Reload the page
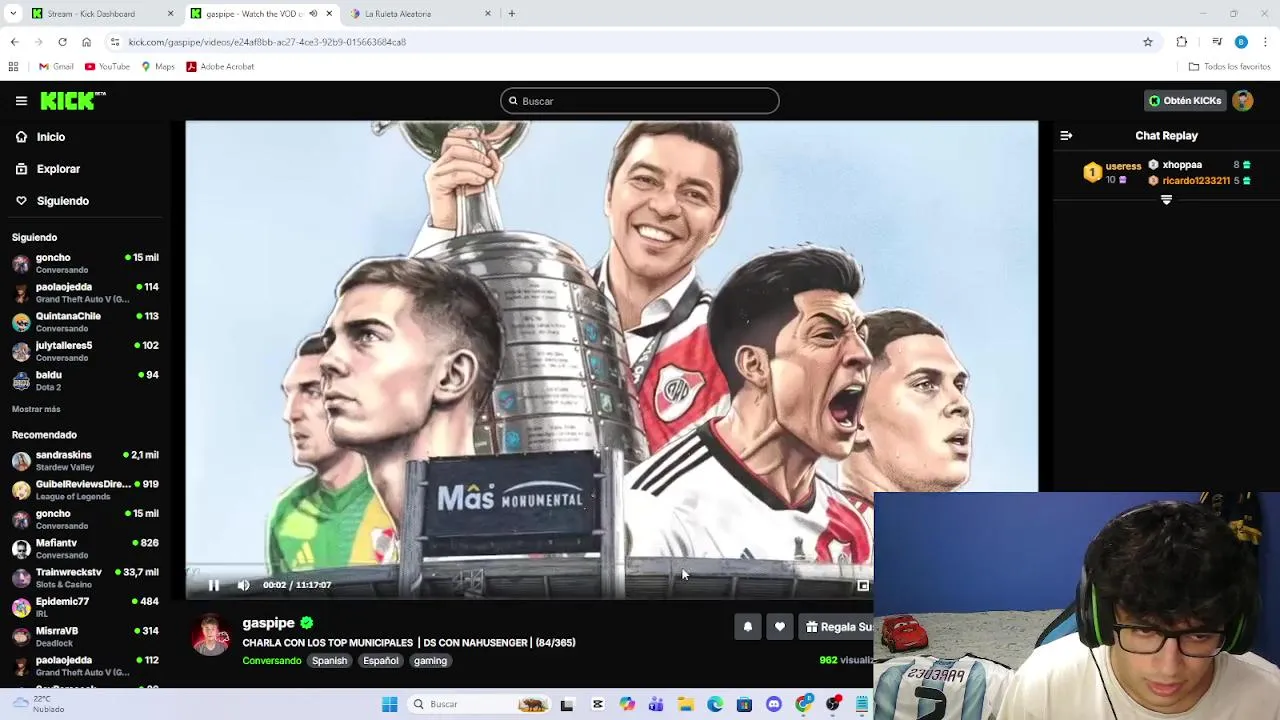The width and height of the screenshot is (1280, 720). [x=62, y=42]
